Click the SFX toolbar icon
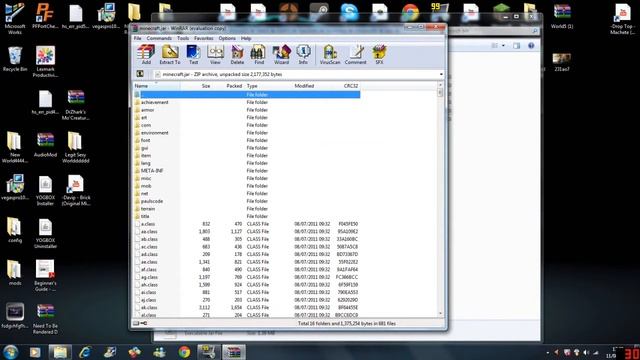 [x=379, y=54]
